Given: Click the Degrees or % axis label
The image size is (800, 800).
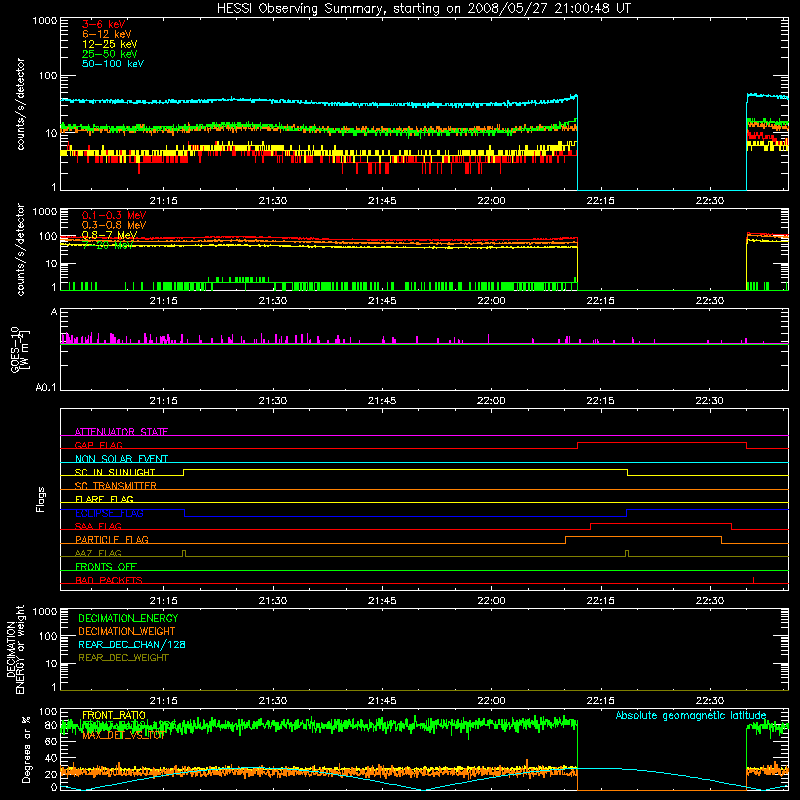Looking at the screenshot, I should click(26, 749).
